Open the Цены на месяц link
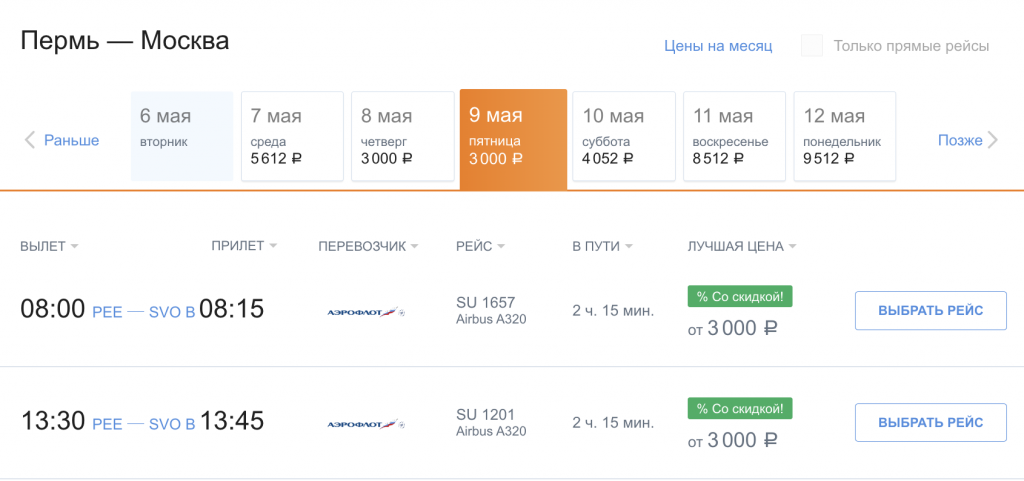This screenshot has height=481, width=1024. coord(718,46)
